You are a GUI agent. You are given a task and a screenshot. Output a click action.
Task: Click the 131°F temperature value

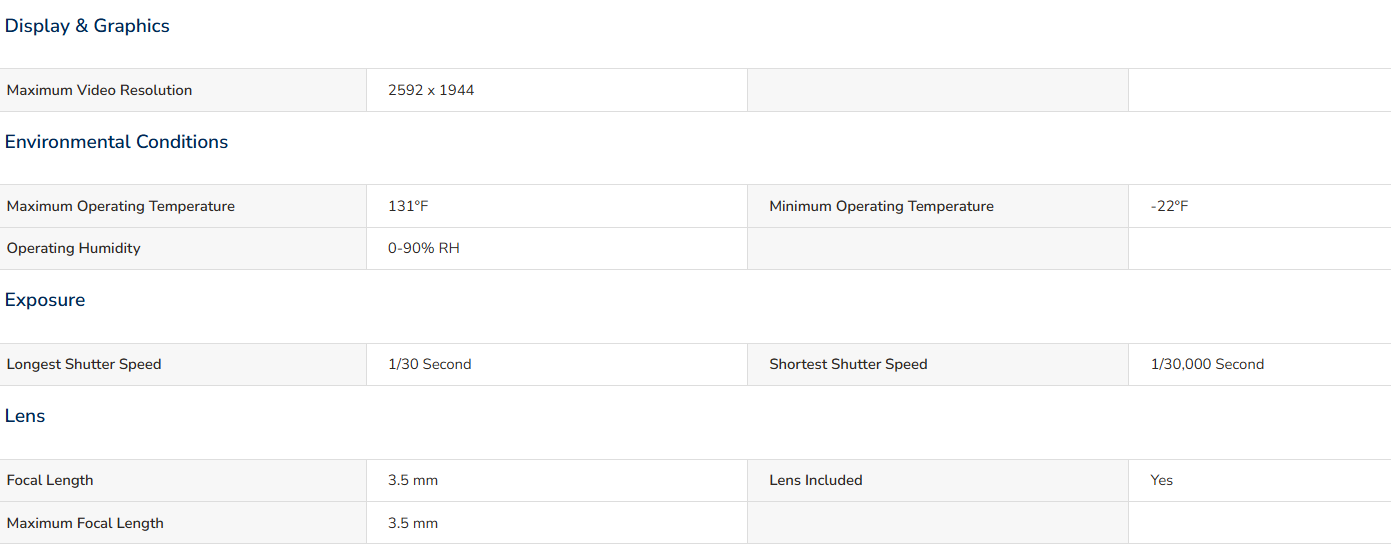click(x=408, y=206)
